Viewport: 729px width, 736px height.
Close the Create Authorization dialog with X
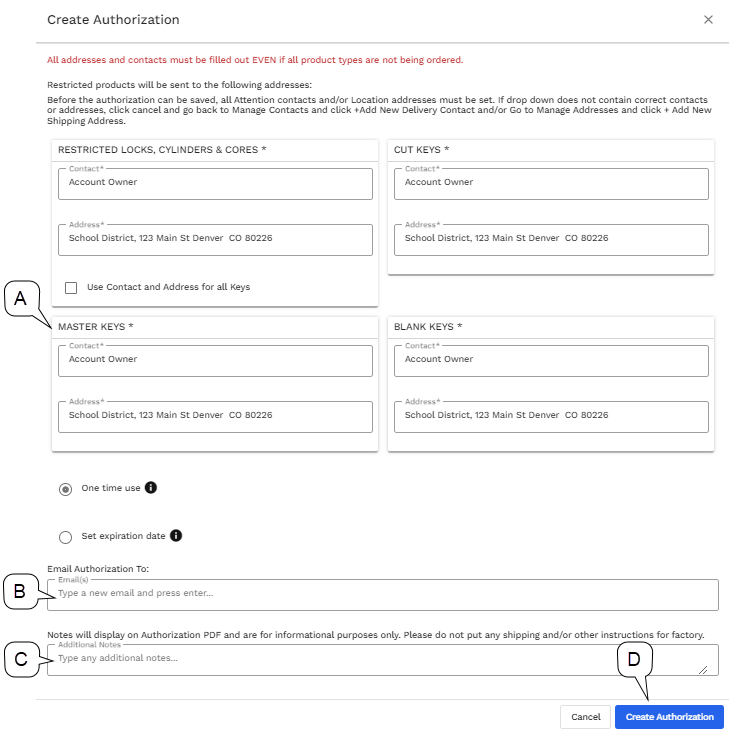708,20
